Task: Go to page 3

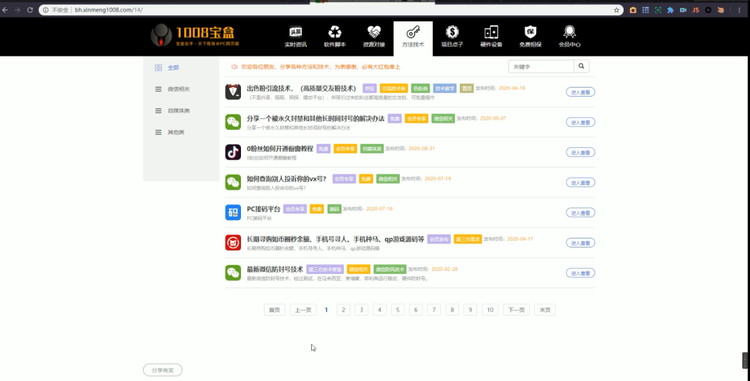Action: tap(362, 310)
